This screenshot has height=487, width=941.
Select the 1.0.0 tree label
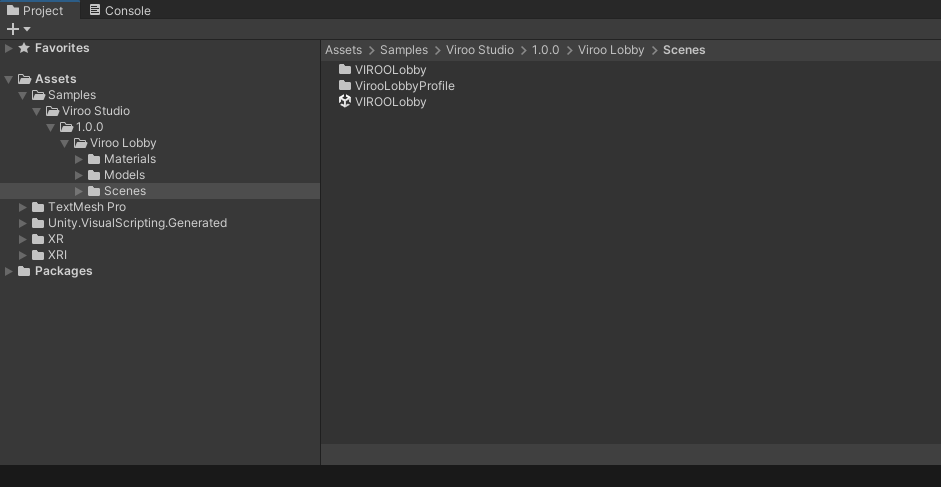click(x=89, y=127)
